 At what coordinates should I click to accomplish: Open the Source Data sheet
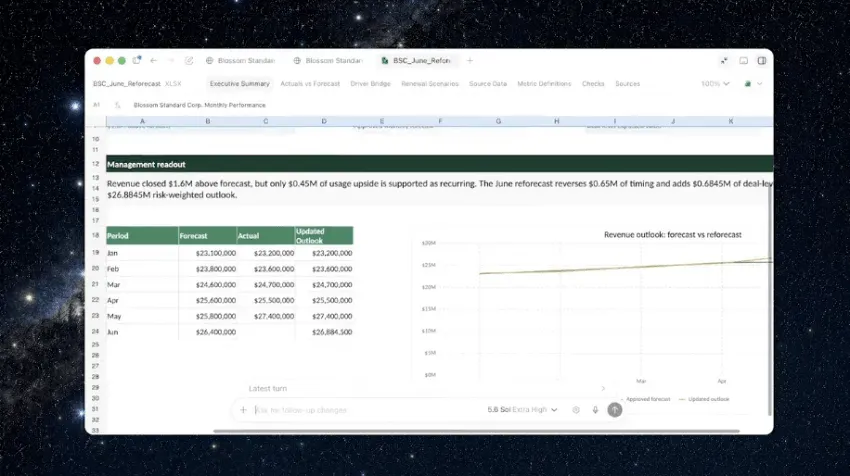tap(488, 84)
